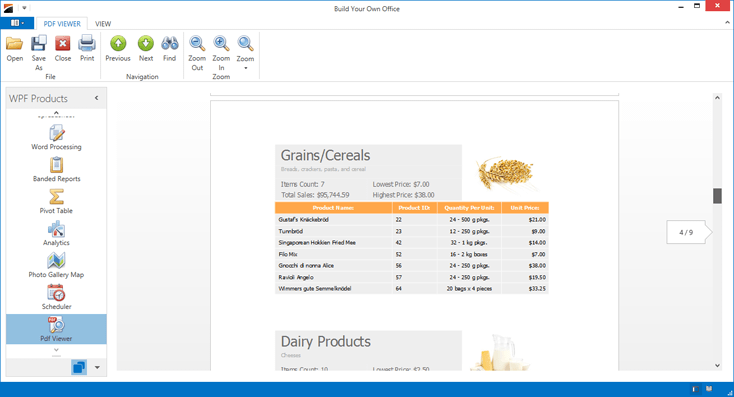Select the Analytics product
The width and height of the screenshot is (734, 397).
(56, 233)
